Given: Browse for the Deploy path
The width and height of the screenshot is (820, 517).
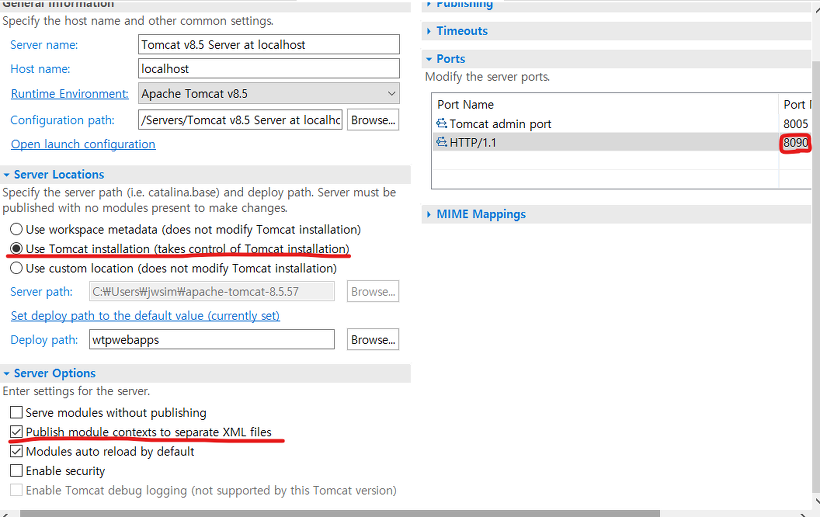Looking at the screenshot, I should (x=373, y=339).
